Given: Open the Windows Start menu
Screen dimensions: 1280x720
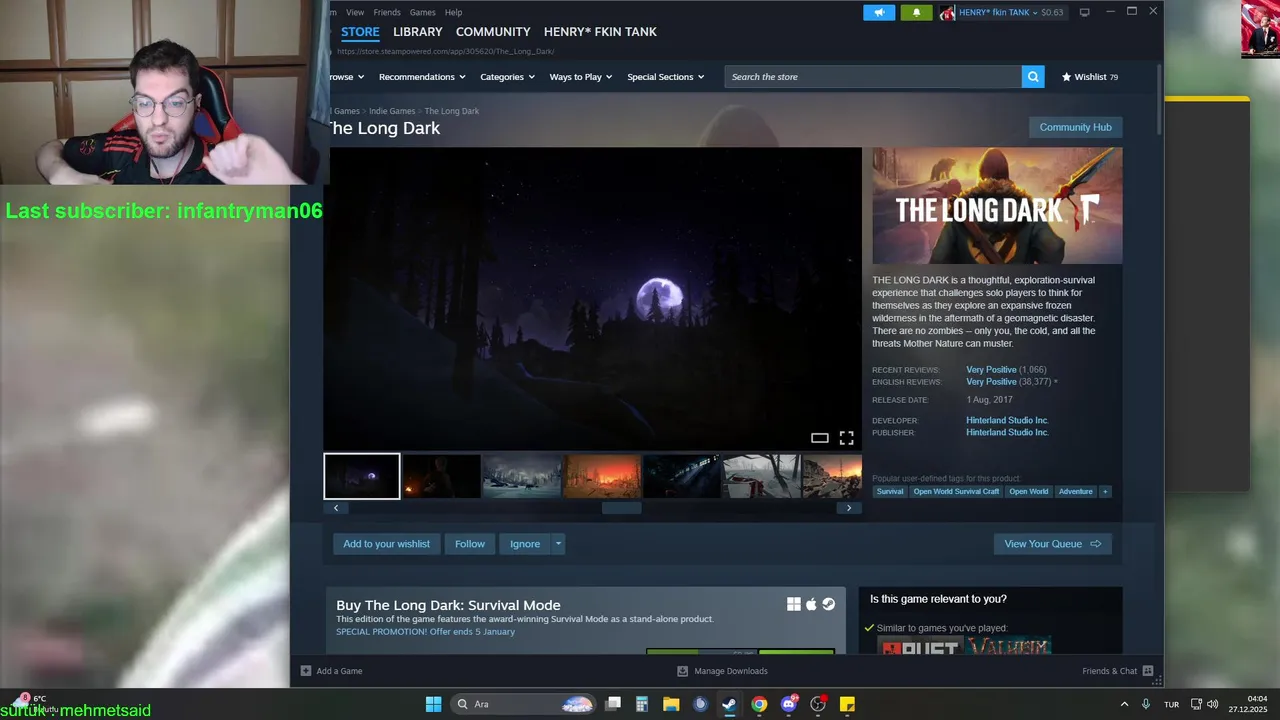Looking at the screenshot, I should point(433,704).
